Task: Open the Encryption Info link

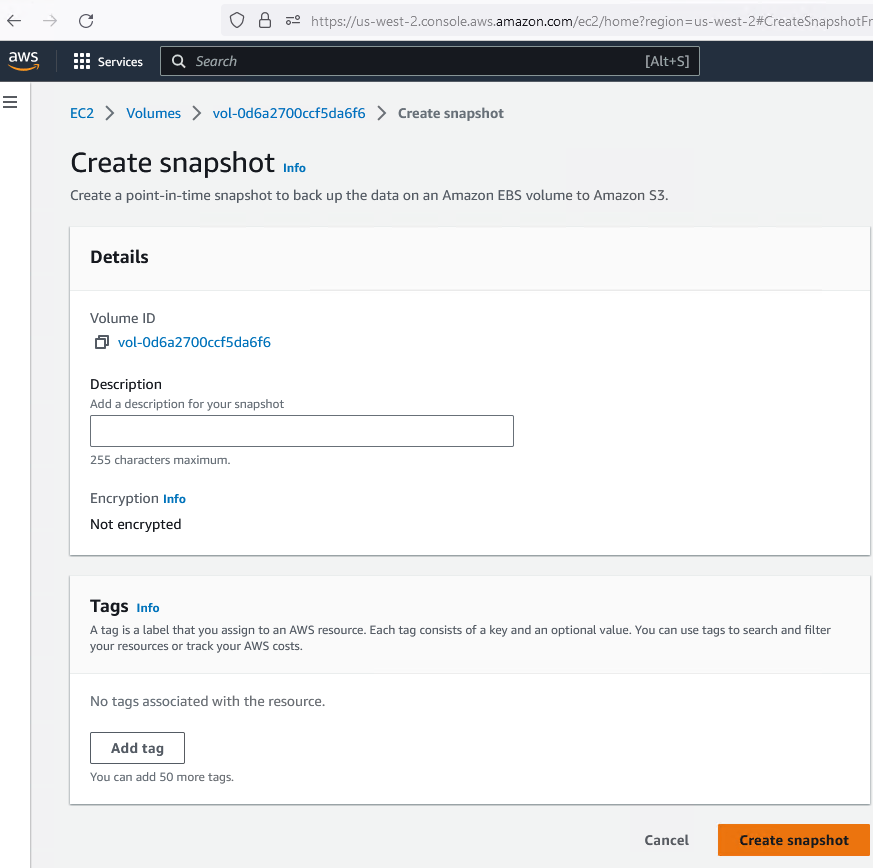Action: click(x=174, y=499)
